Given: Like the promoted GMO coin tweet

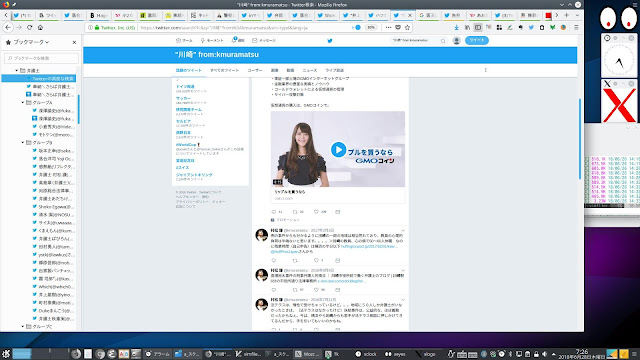Looking at the screenshot, I should (316, 212).
